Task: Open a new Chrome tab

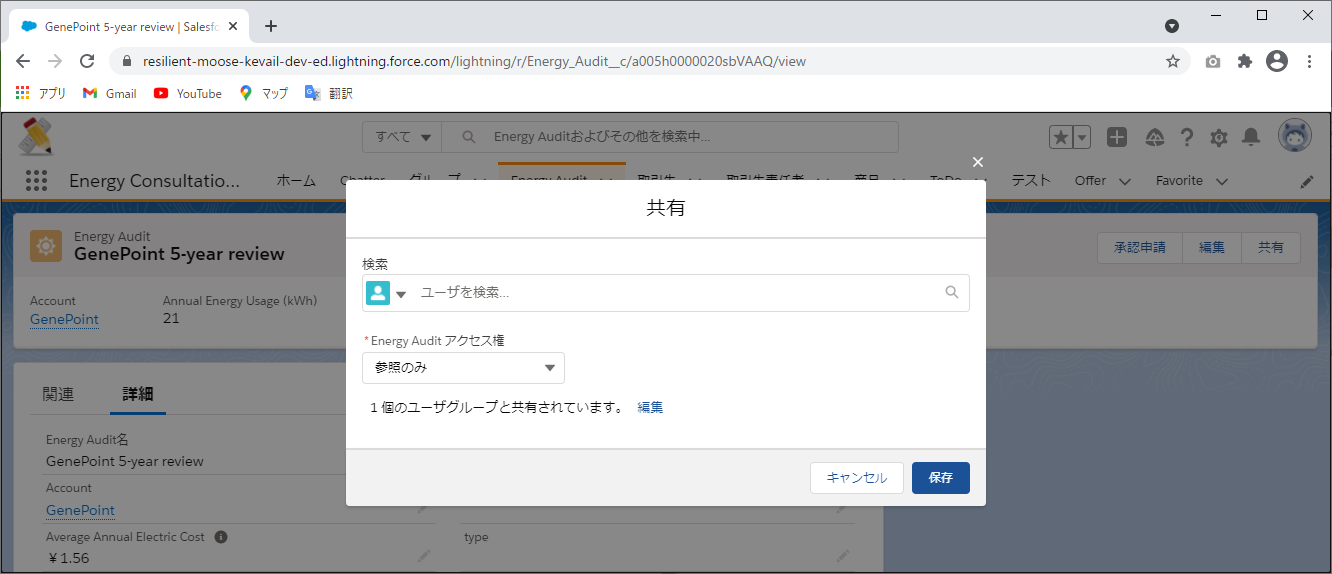Action: 271,26
